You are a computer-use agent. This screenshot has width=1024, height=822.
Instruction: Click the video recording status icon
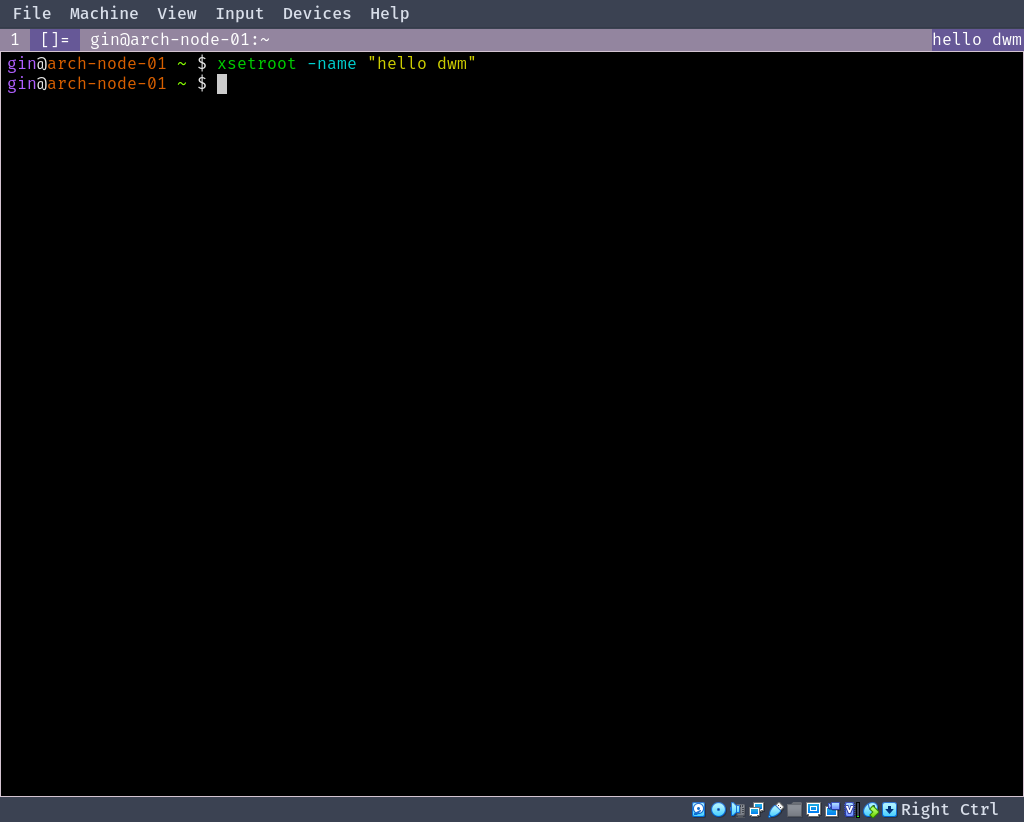[x=832, y=809]
